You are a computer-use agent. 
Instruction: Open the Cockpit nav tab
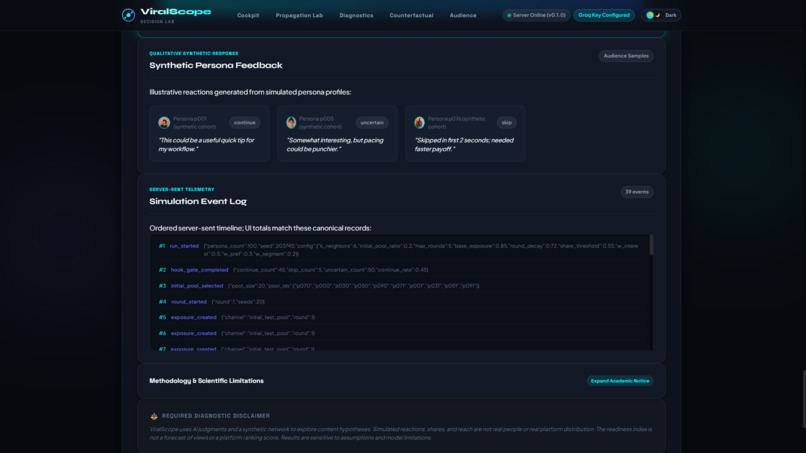click(248, 15)
